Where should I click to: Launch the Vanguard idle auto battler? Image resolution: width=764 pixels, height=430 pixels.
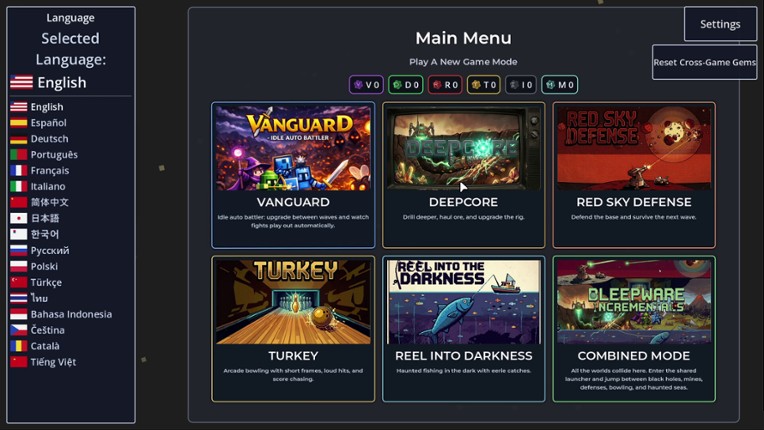293,175
